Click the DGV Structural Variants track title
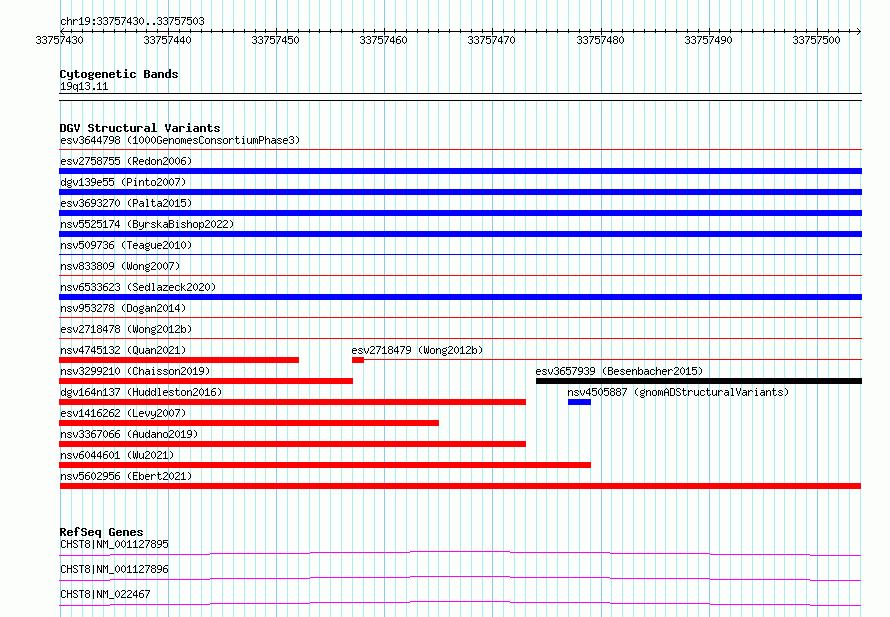The image size is (890, 617). click(140, 128)
